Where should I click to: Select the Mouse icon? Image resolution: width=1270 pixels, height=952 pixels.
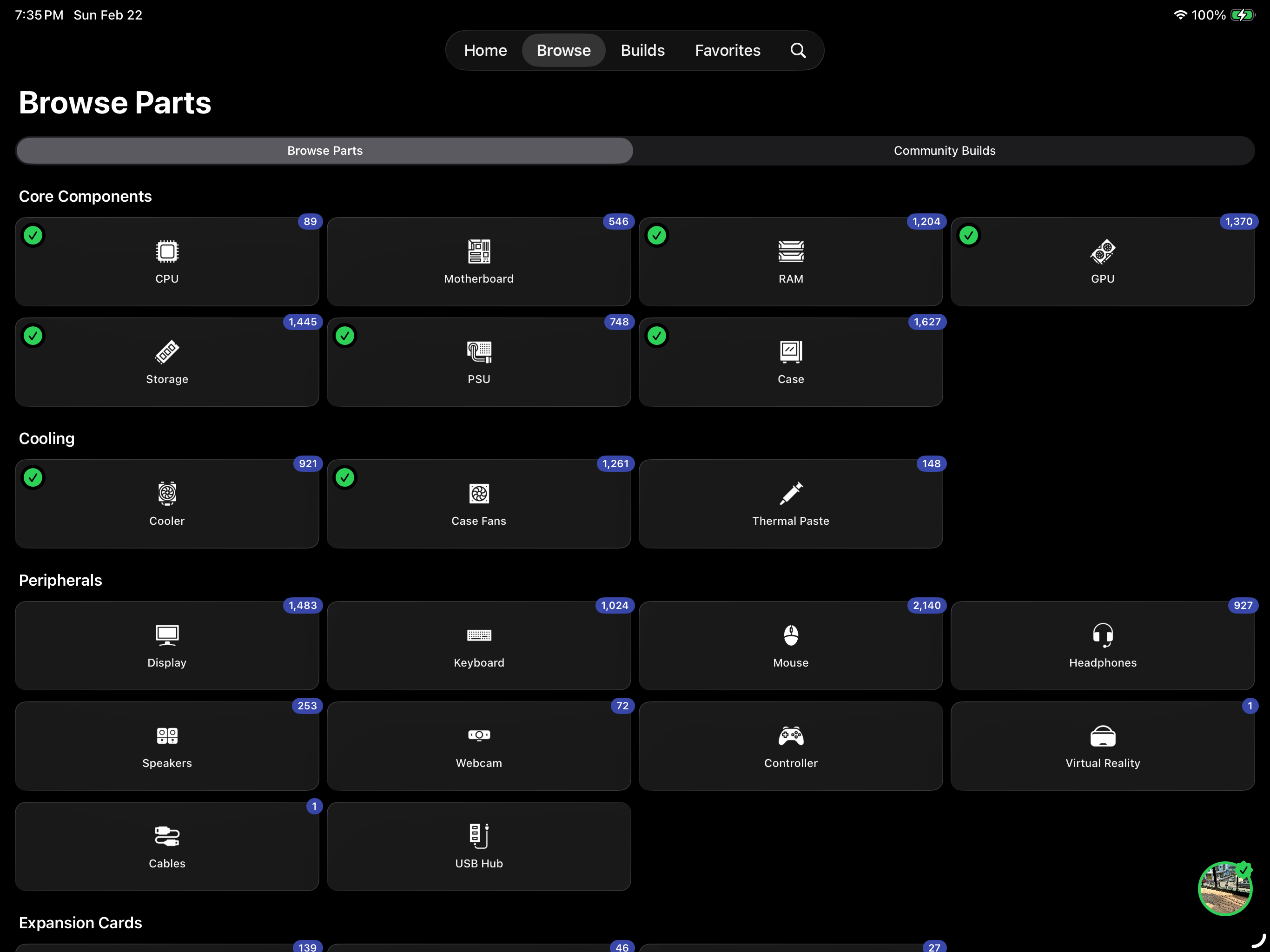(791, 635)
